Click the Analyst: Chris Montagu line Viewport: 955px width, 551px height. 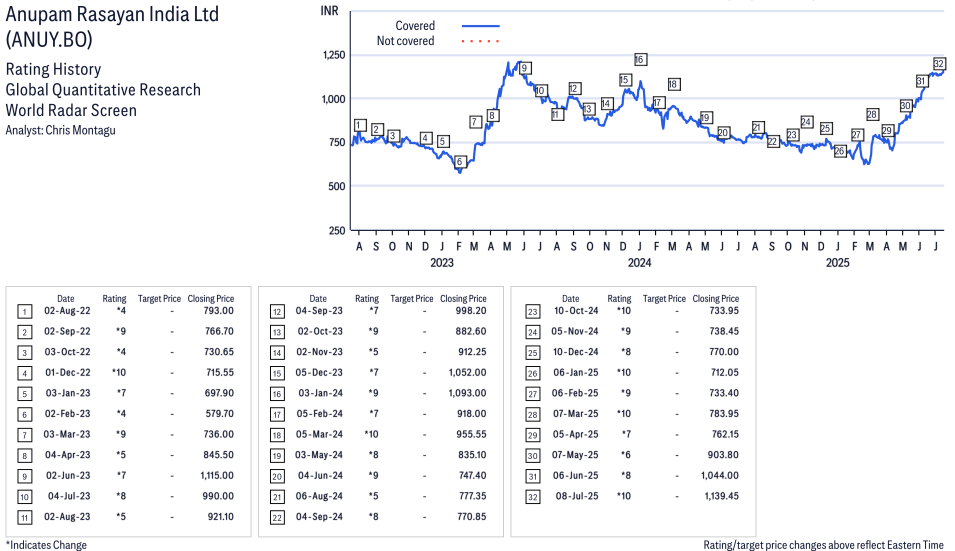60,130
